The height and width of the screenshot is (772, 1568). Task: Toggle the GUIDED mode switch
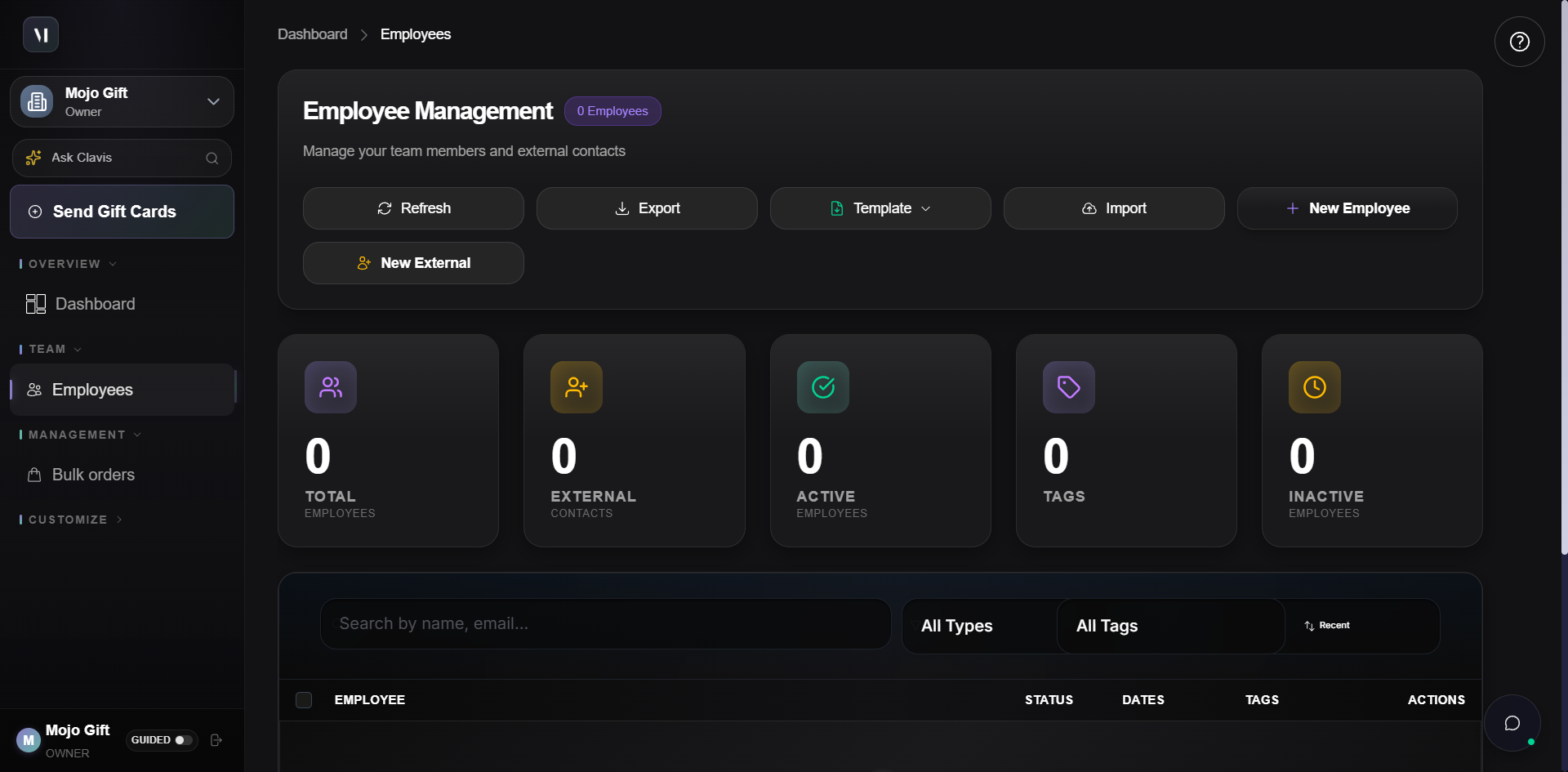point(184,740)
